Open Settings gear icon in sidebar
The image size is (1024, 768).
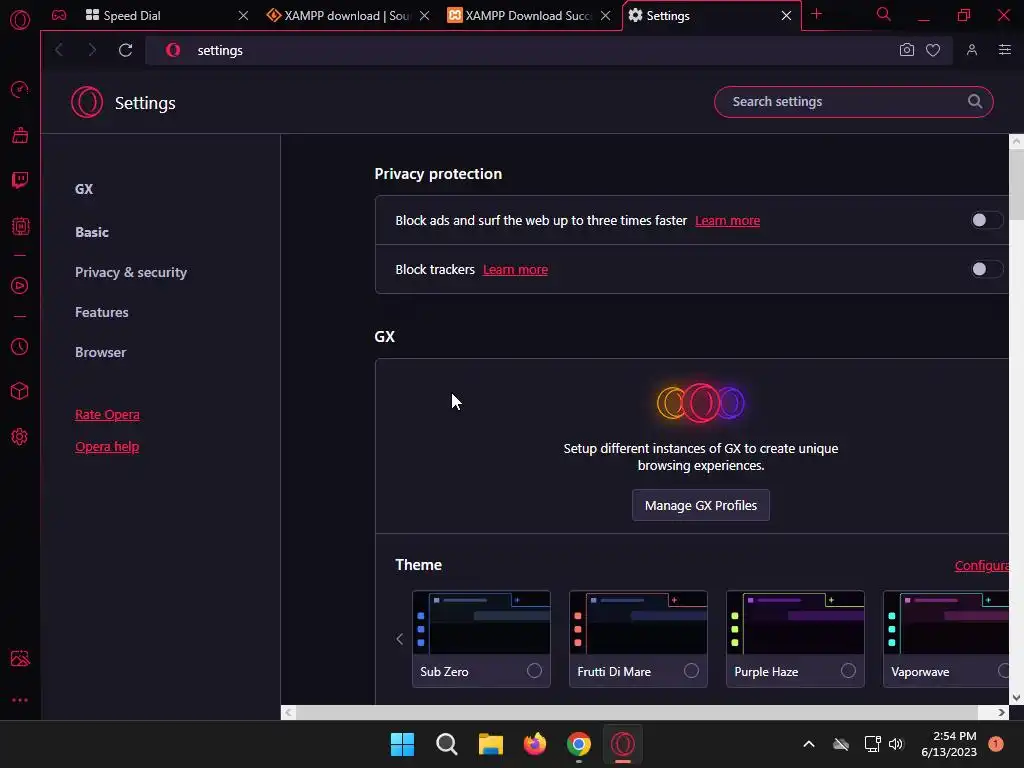coord(20,436)
